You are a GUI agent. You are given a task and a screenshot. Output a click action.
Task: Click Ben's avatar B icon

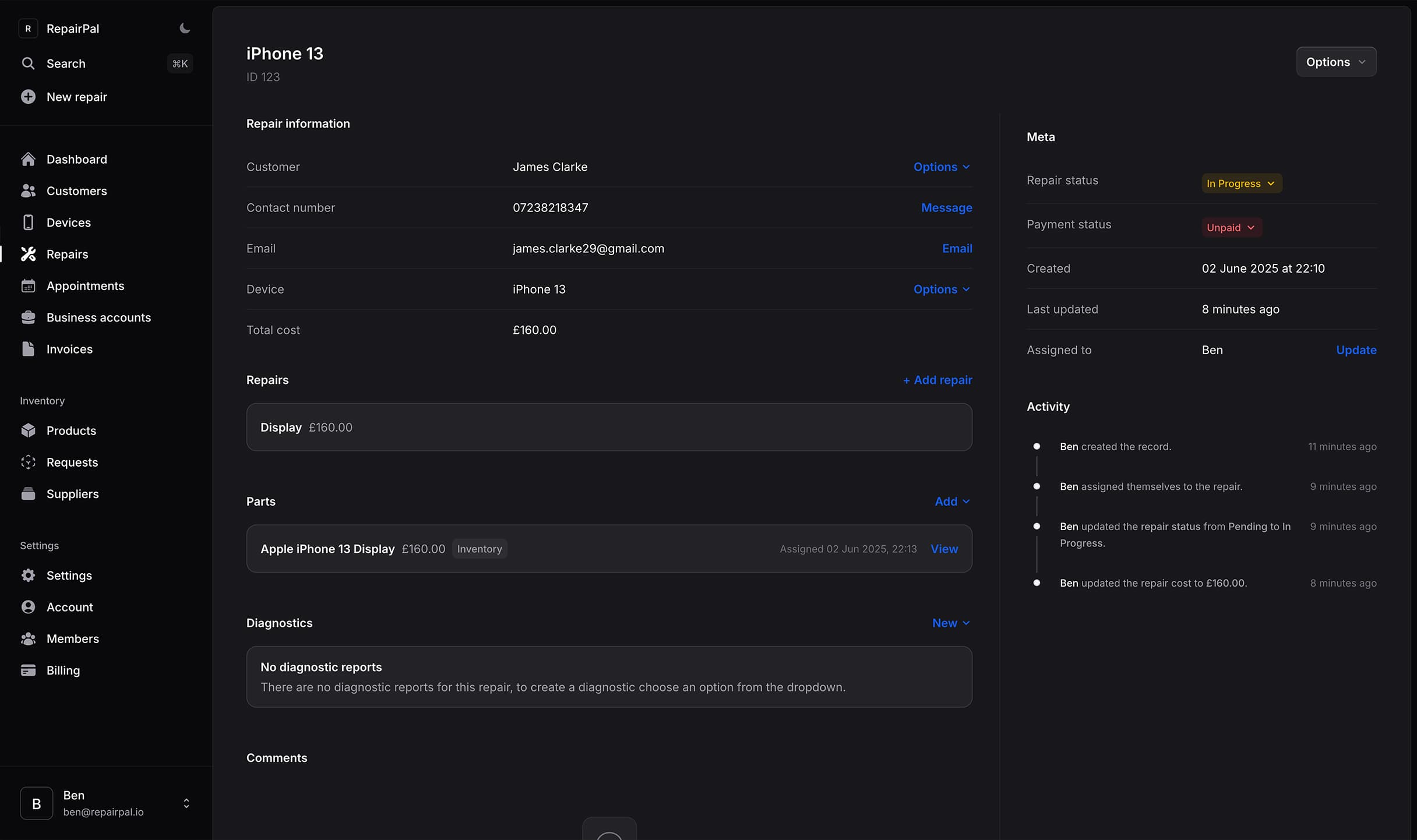(36, 803)
